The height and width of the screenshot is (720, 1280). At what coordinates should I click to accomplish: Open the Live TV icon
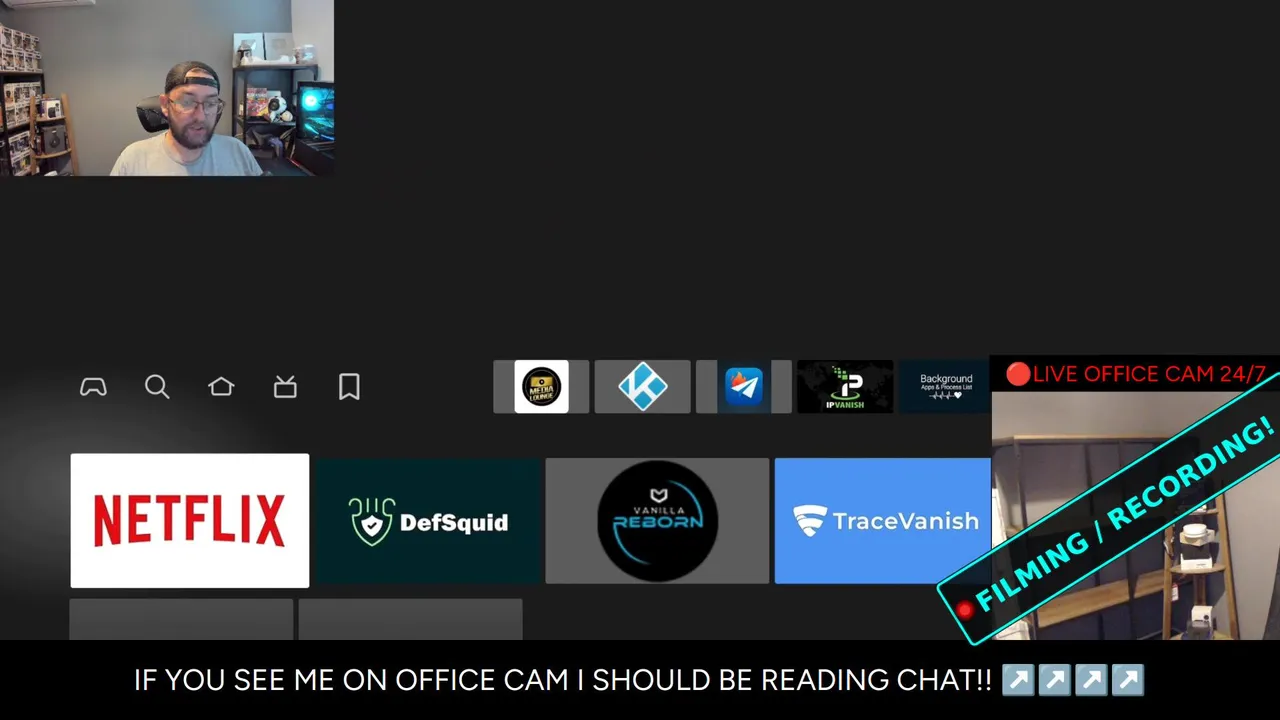tap(285, 387)
